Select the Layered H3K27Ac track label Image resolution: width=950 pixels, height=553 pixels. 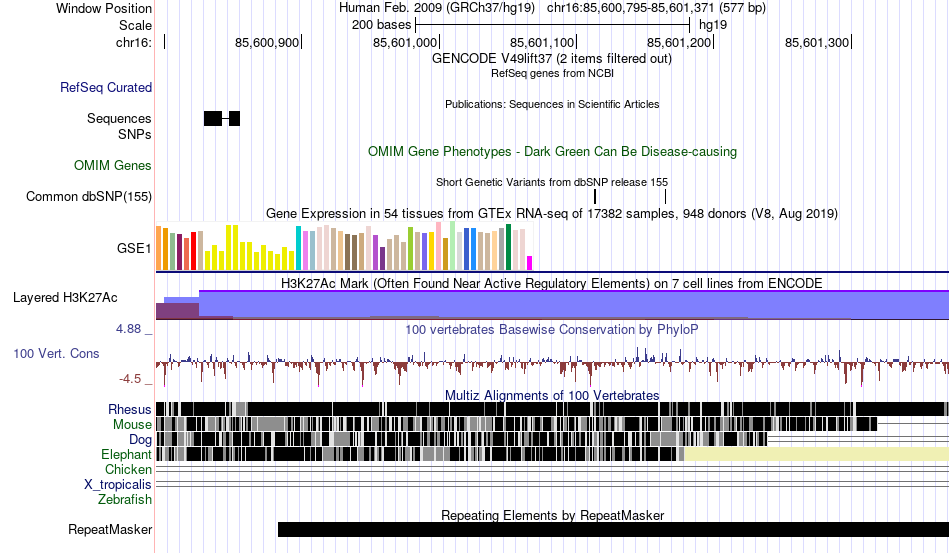tap(65, 297)
